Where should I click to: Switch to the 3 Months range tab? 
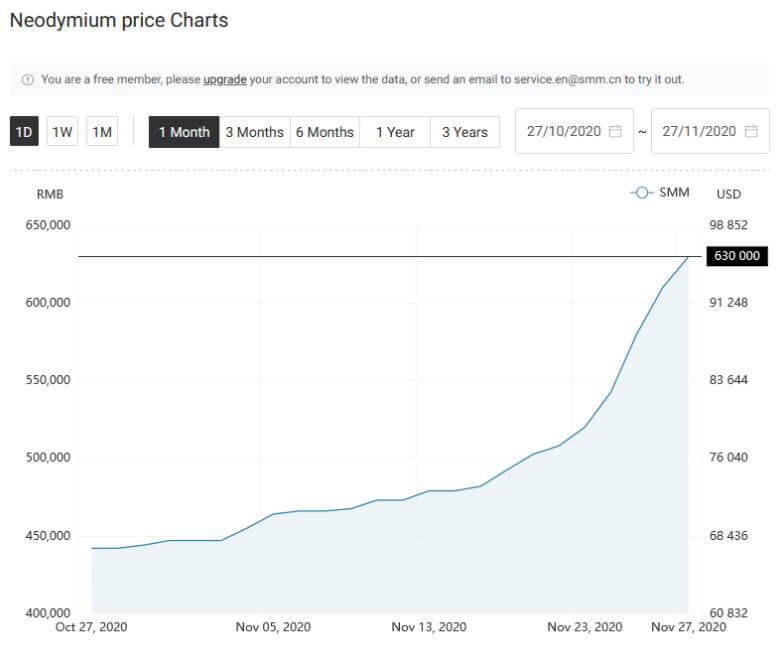pos(255,132)
